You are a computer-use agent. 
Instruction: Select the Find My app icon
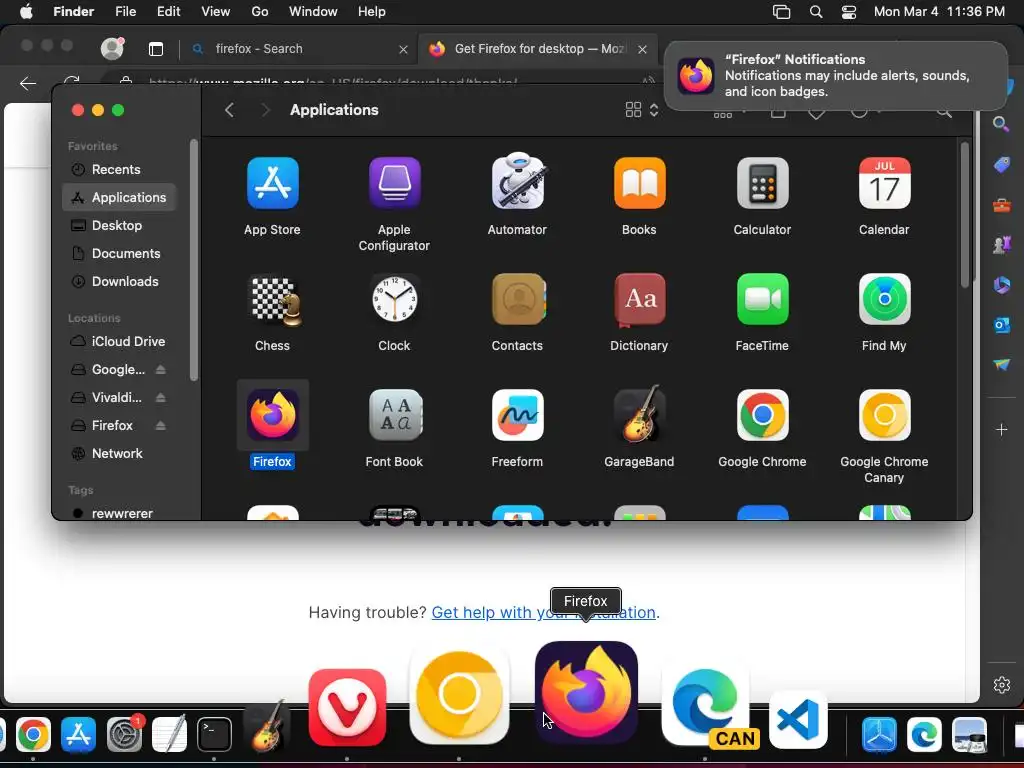point(884,299)
